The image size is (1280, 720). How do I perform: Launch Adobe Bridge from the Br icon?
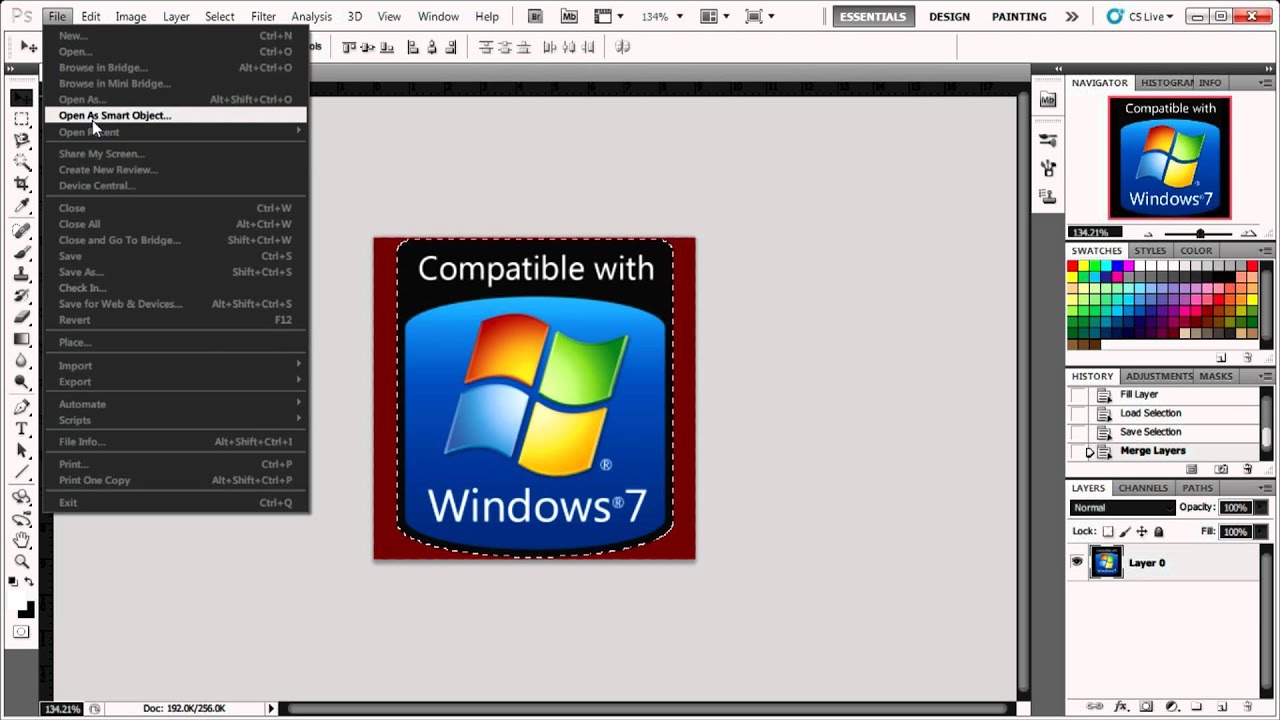pos(536,16)
